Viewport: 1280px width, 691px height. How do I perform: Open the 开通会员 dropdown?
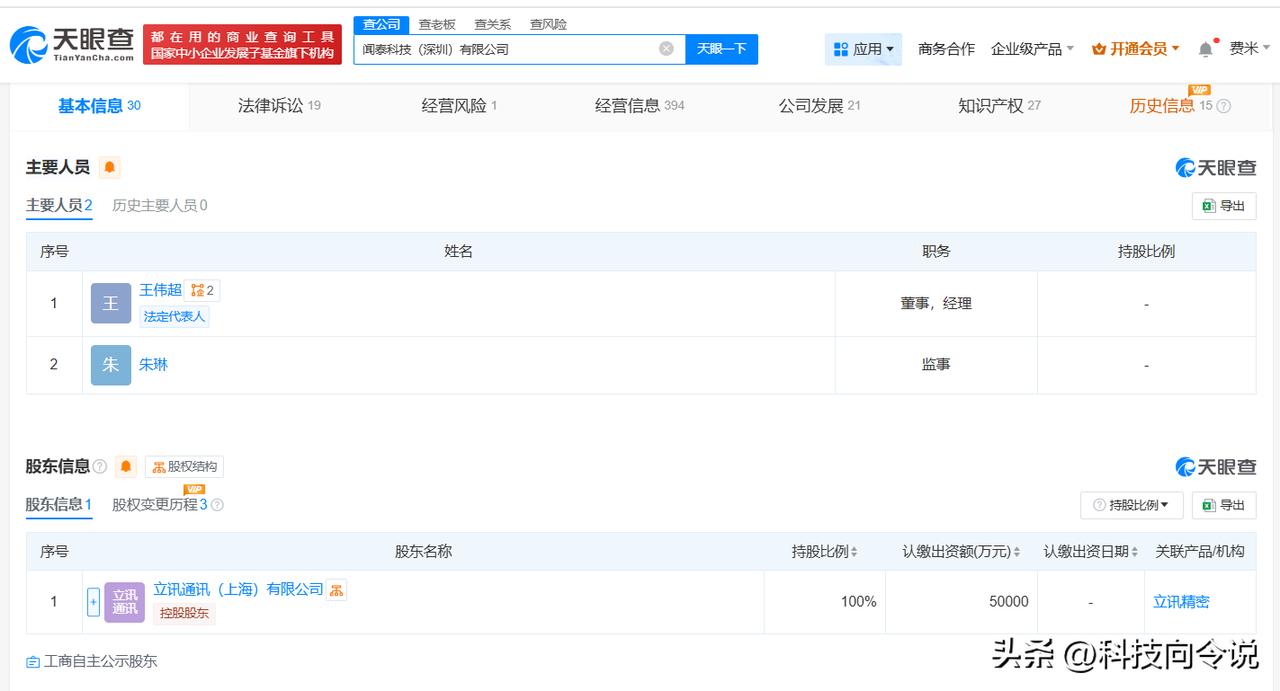click(1136, 49)
